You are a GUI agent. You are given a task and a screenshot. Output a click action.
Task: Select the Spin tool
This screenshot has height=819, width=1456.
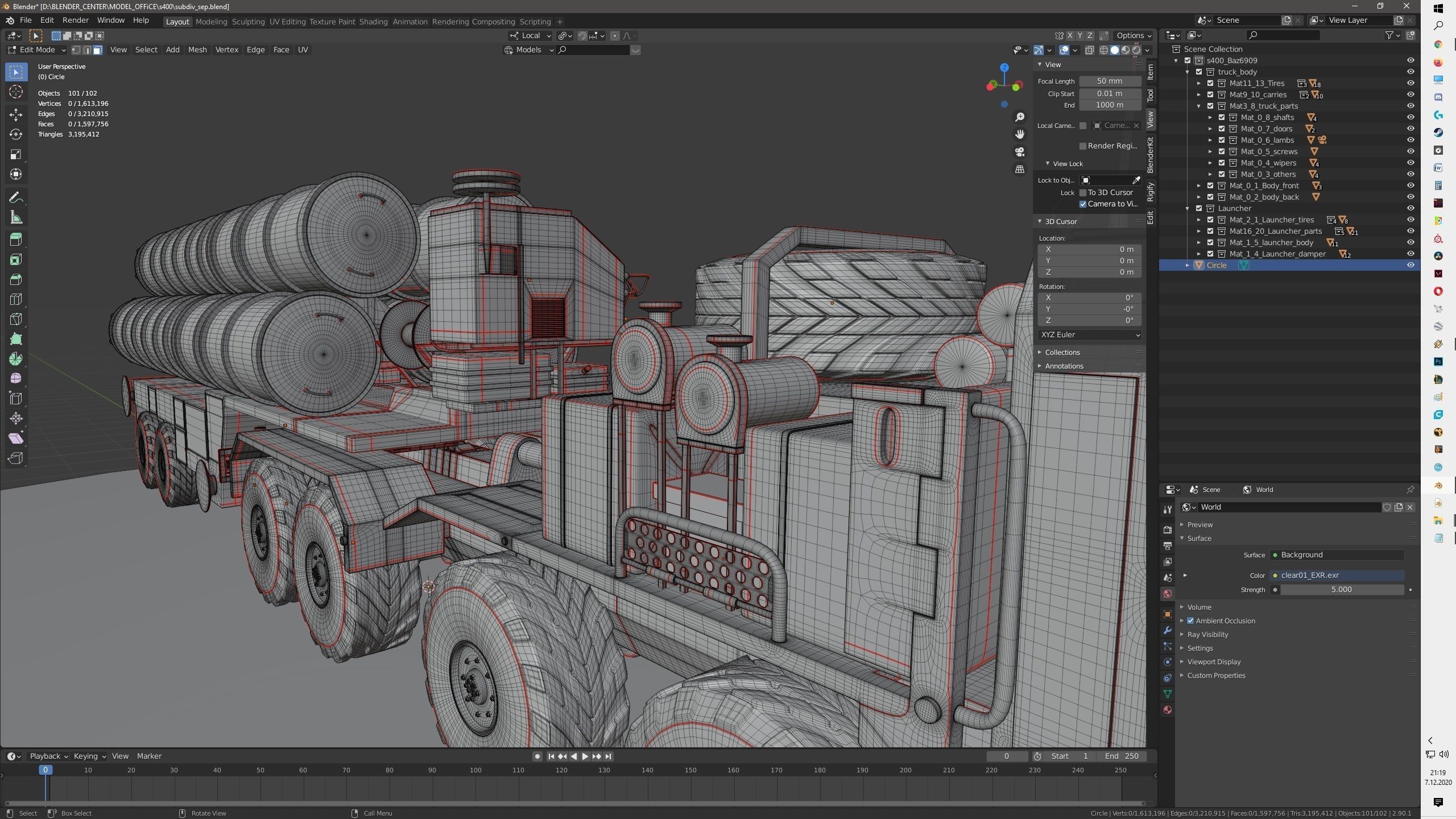point(16,359)
